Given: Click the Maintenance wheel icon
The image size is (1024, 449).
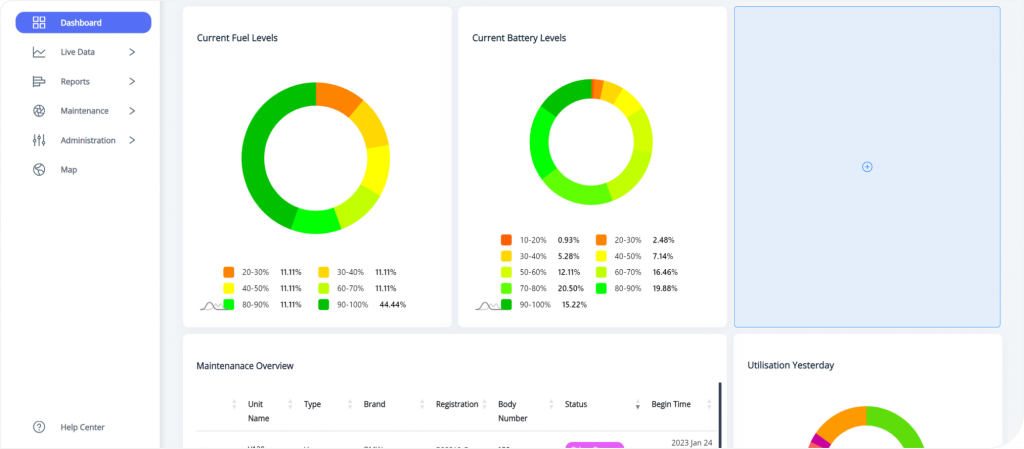Looking at the screenshot, I should pos(39,111).
